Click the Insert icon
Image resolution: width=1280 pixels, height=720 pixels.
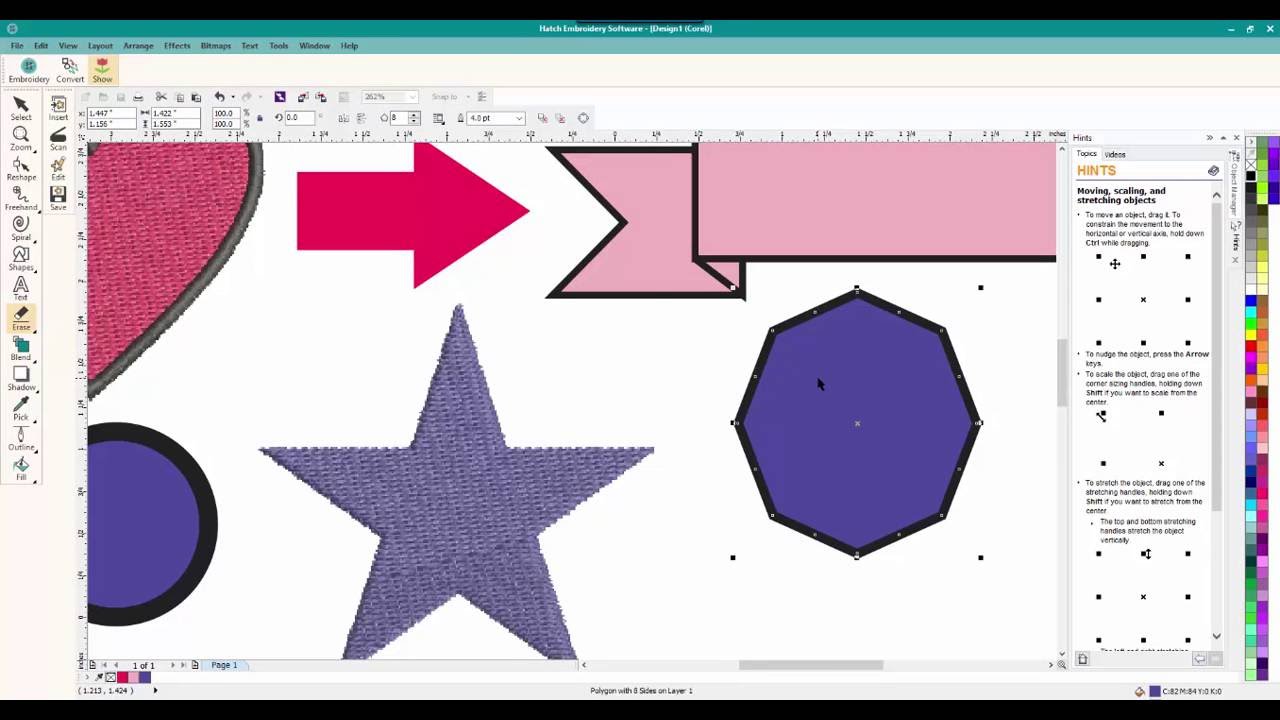pyautogui.click(x=58, y=109)
